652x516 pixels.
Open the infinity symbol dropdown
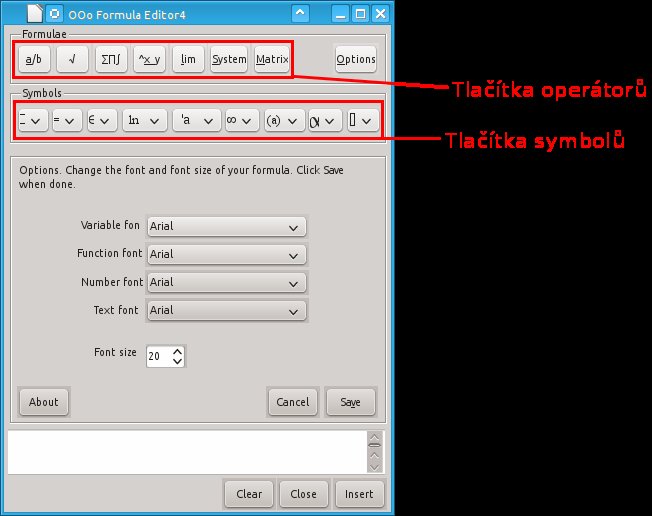242,121
